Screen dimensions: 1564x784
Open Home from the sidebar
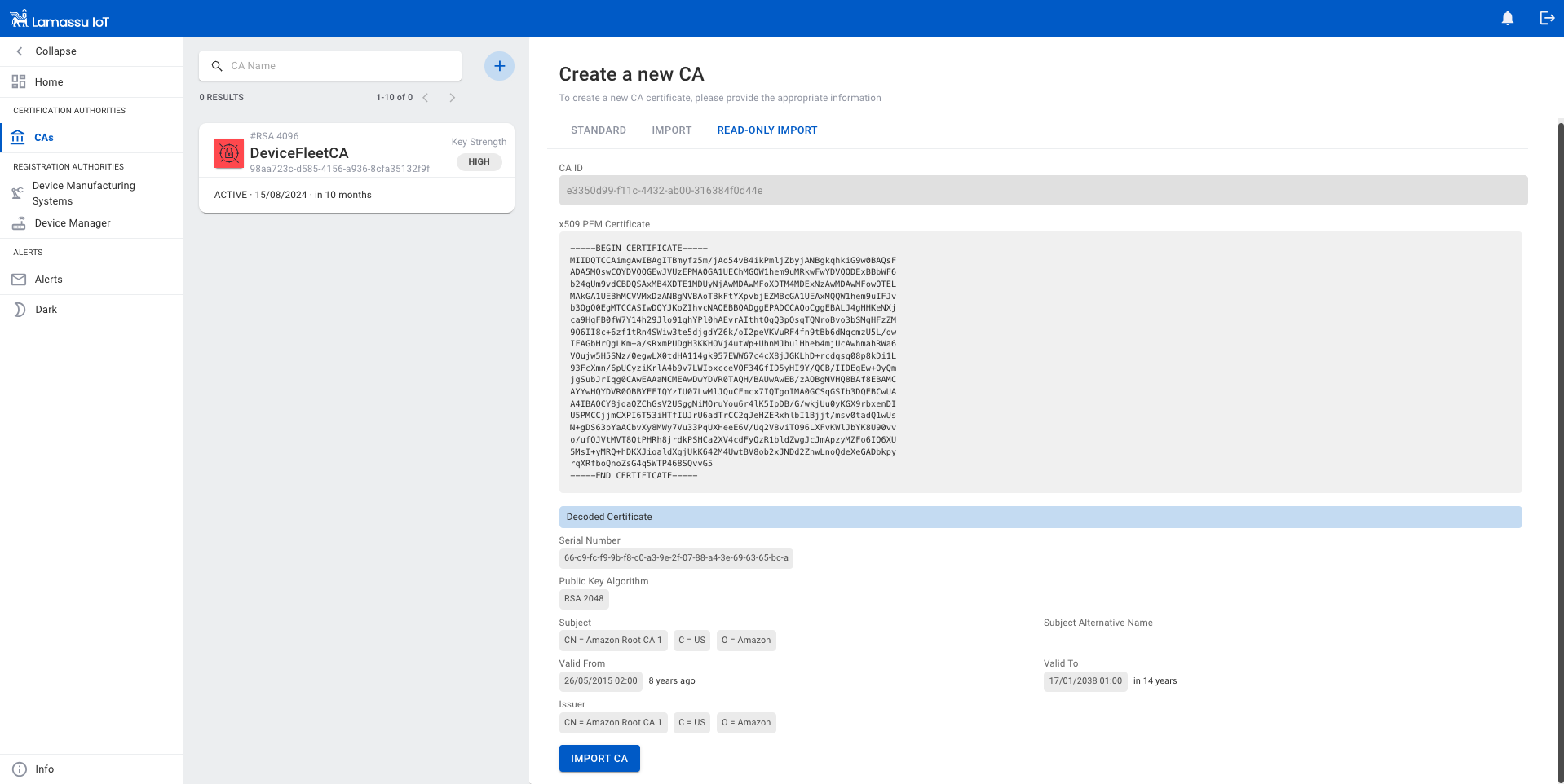coord(49,82)
